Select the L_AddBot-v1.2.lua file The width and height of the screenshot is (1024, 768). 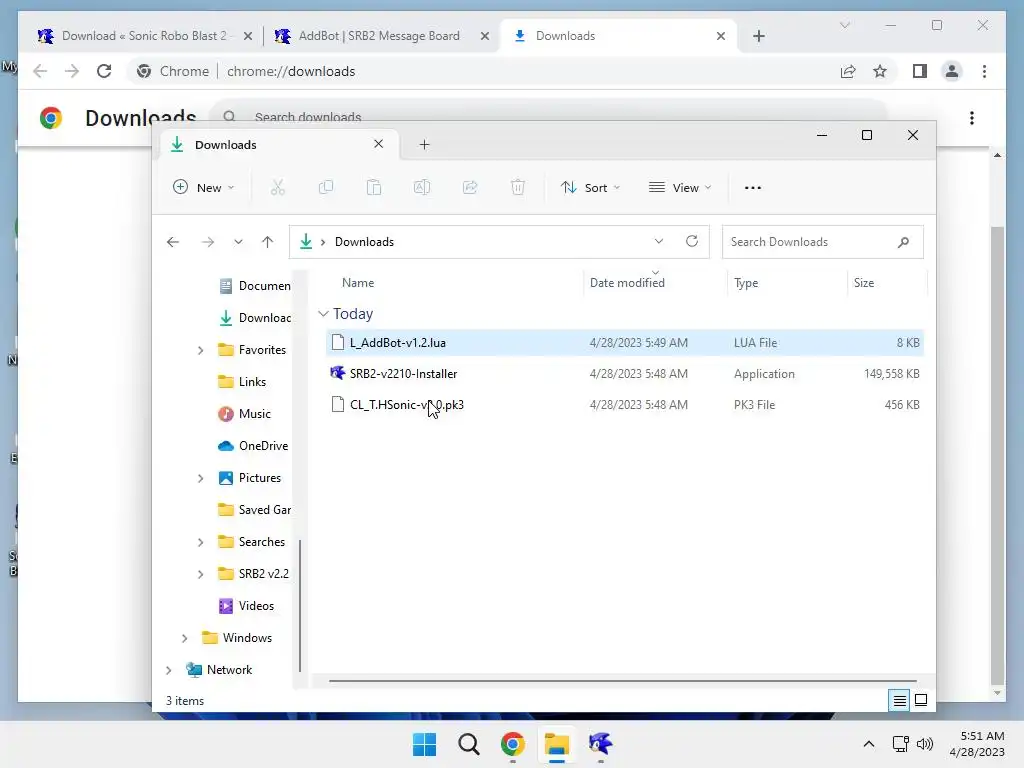(624, 343)
